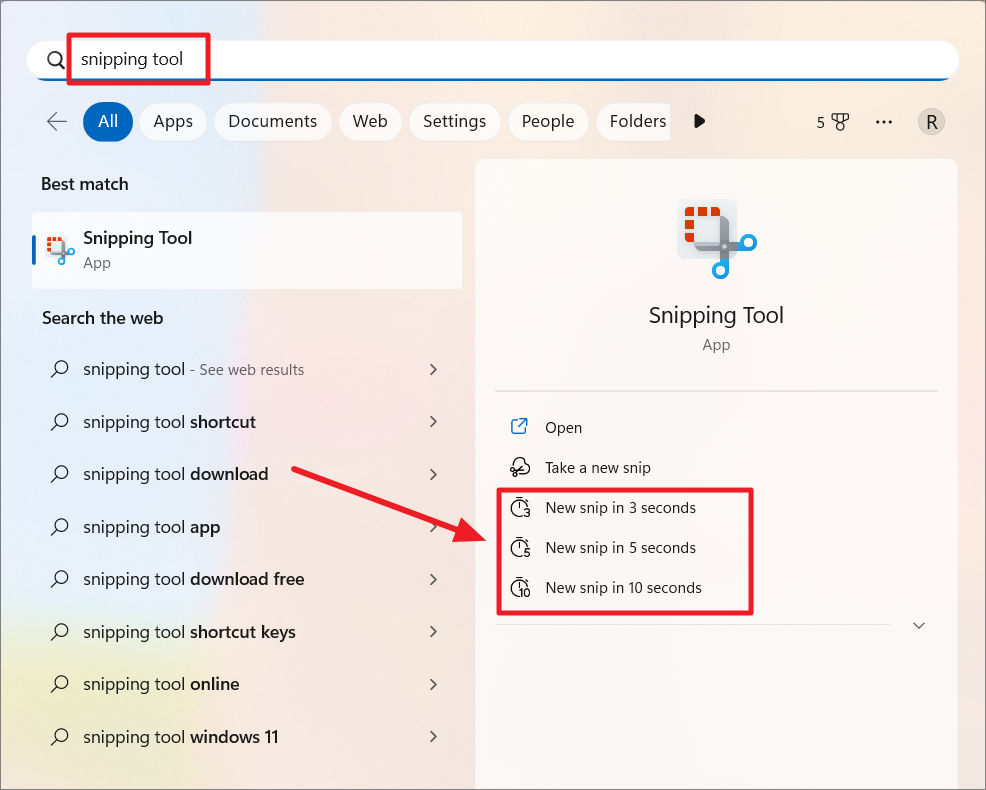Click the Snipping Tool app icon above its name

click(x=716, y=238)
